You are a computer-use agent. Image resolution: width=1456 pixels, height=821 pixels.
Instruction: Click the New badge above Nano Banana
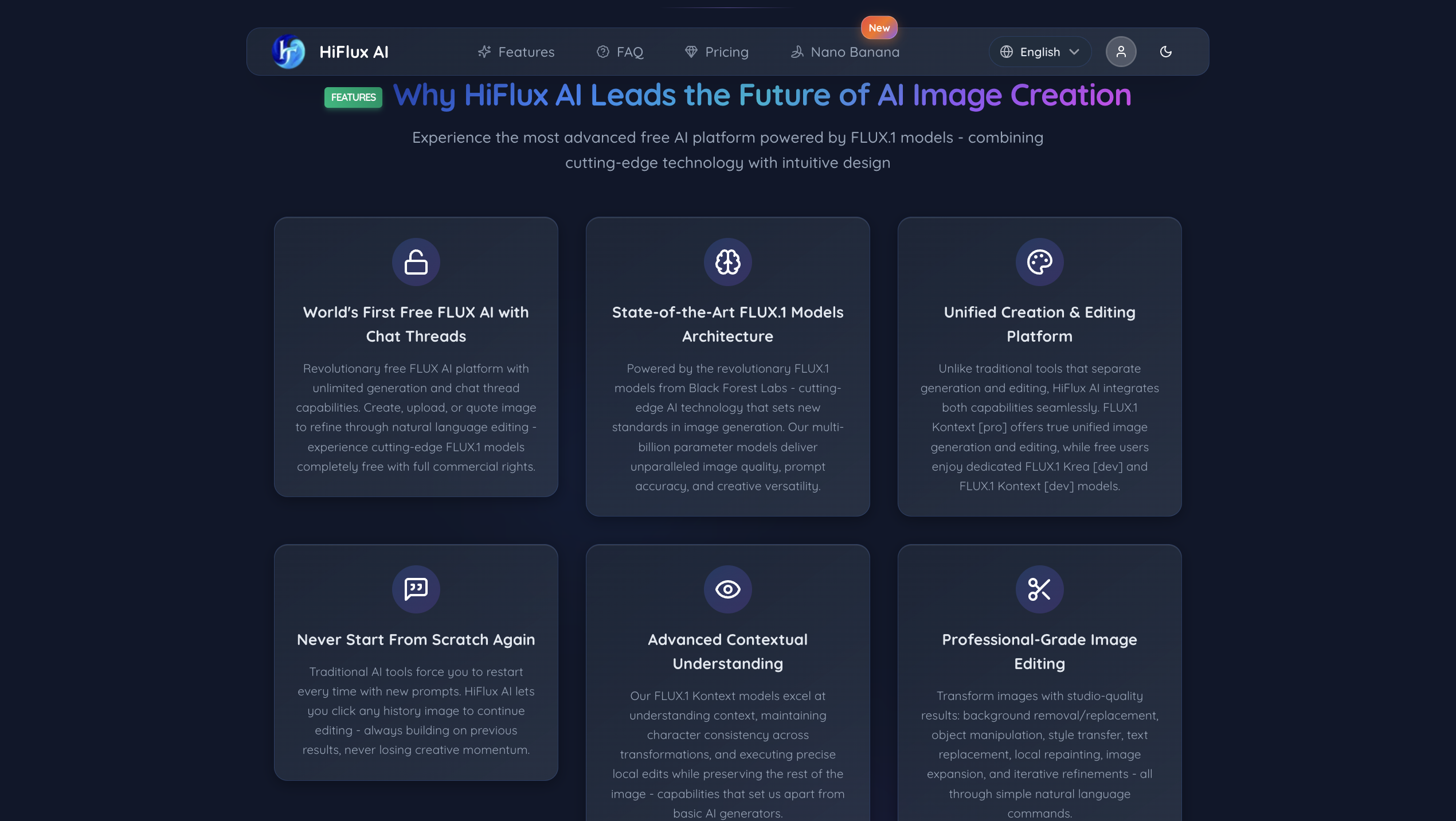879,28
